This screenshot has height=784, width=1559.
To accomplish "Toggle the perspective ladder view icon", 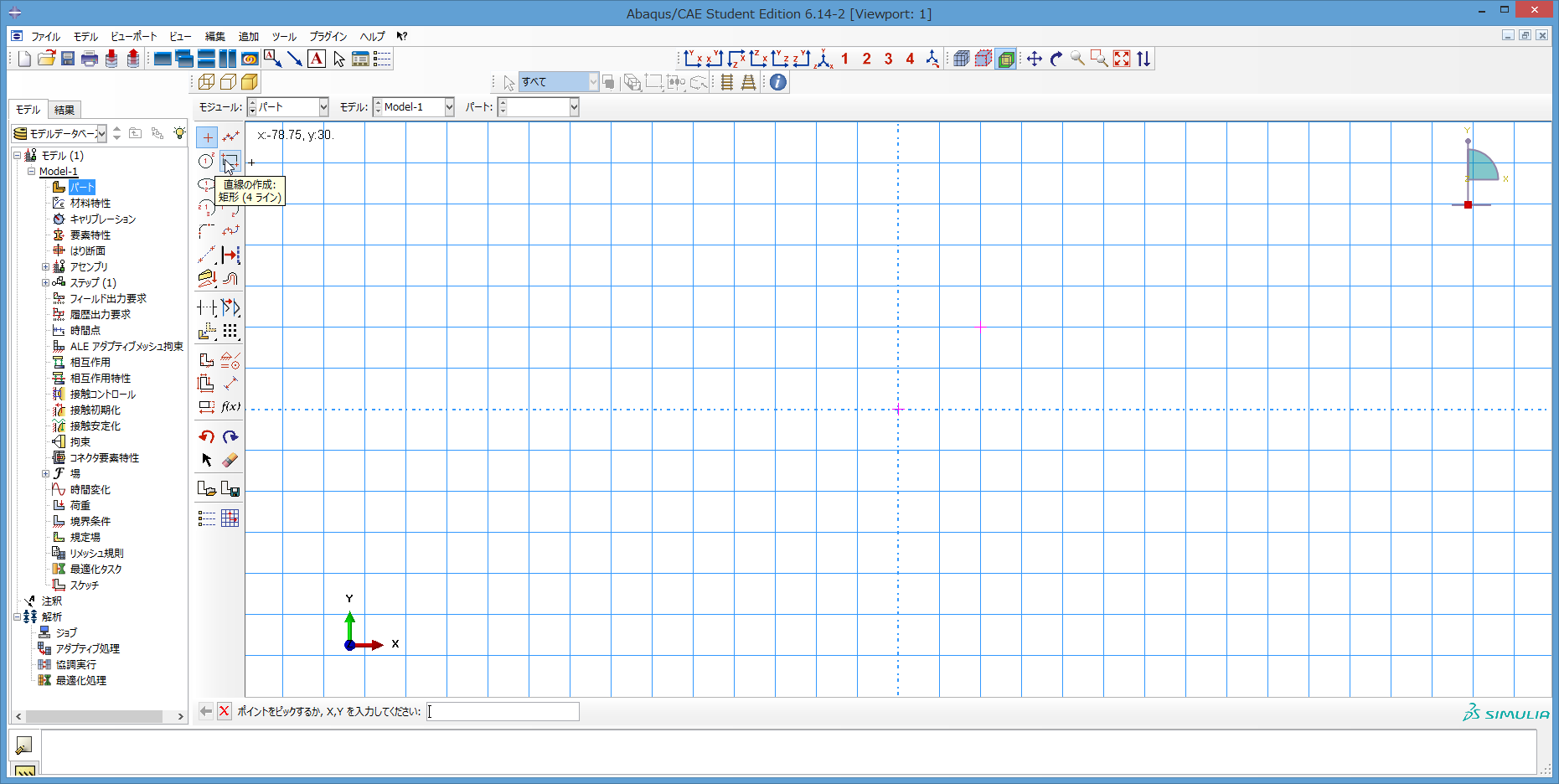I will click(749, 82).
